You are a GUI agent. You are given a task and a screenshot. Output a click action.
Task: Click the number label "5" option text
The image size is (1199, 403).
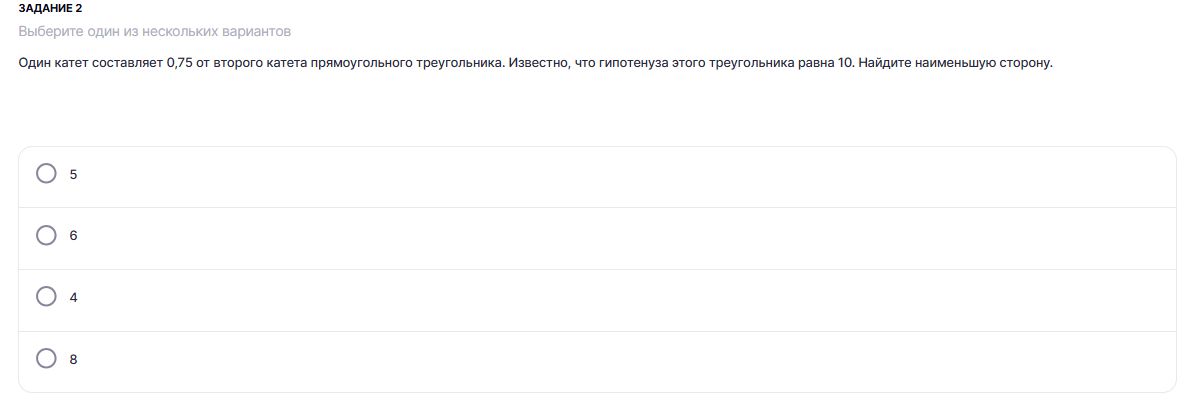(73, 175)
